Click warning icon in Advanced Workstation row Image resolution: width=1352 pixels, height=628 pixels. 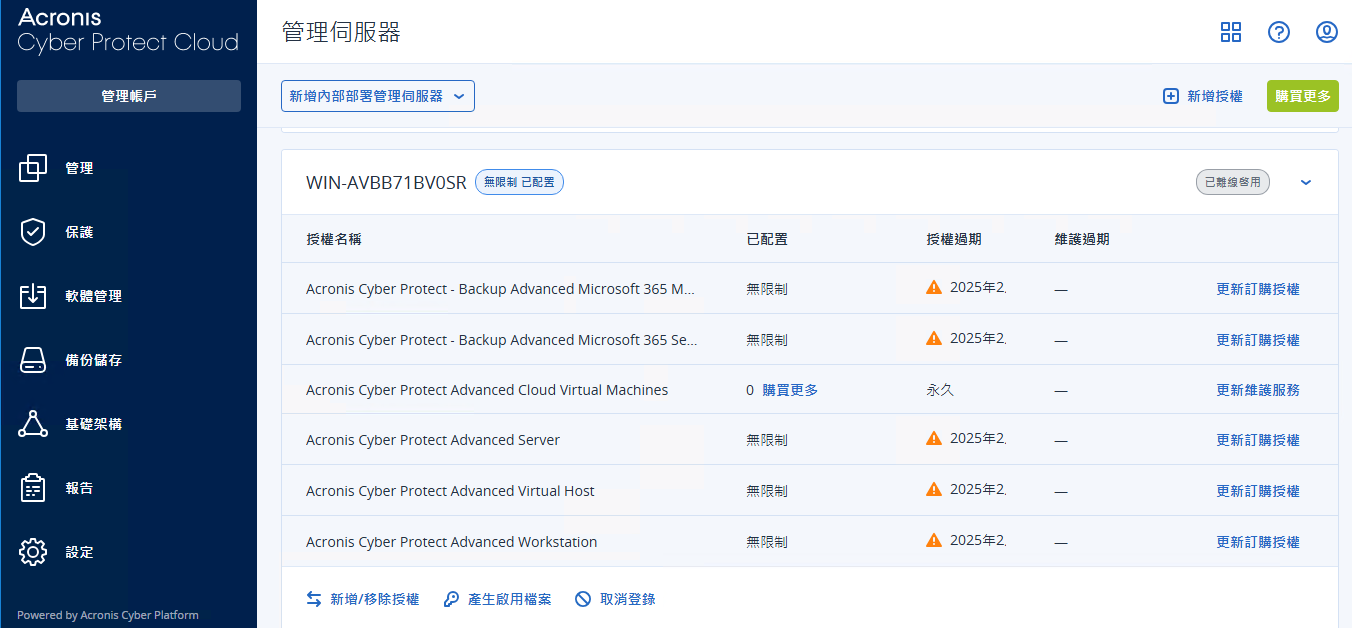pos(934,541)
